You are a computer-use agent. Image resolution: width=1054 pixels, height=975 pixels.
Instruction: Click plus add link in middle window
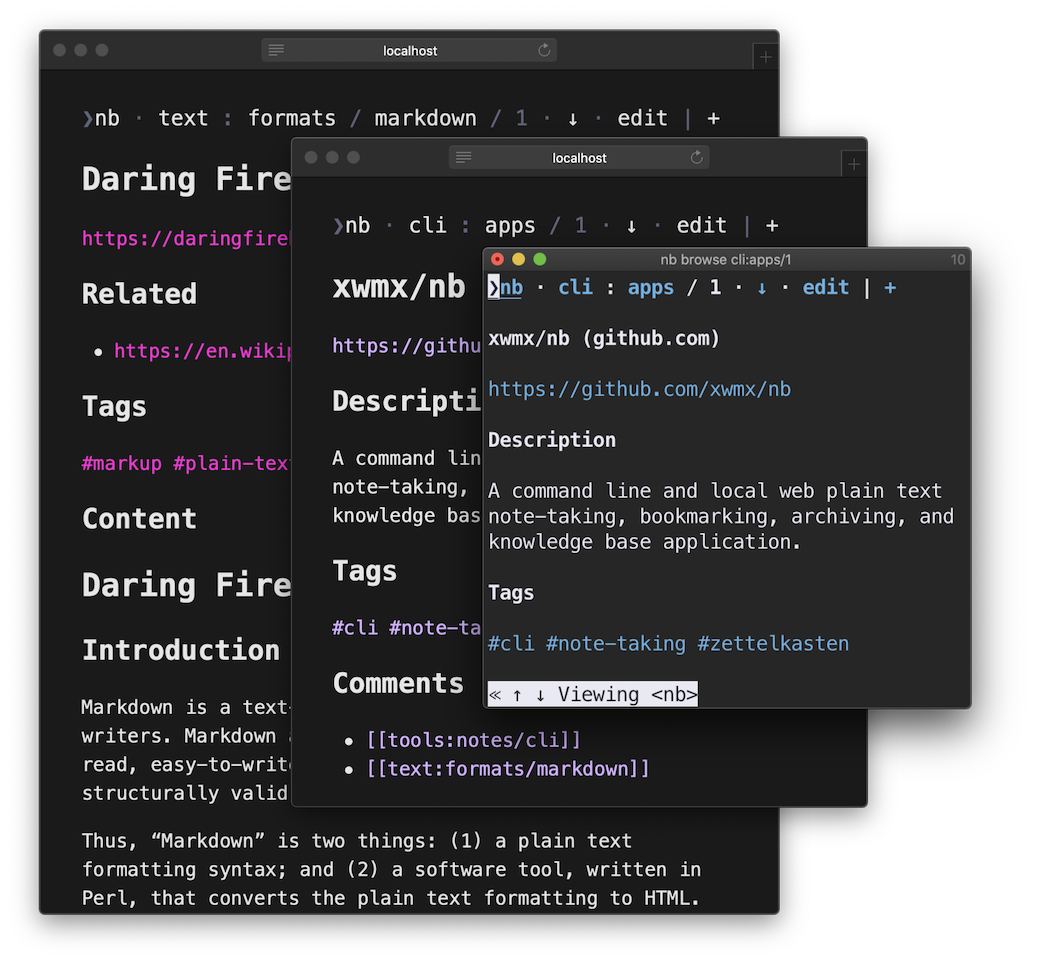772,226
